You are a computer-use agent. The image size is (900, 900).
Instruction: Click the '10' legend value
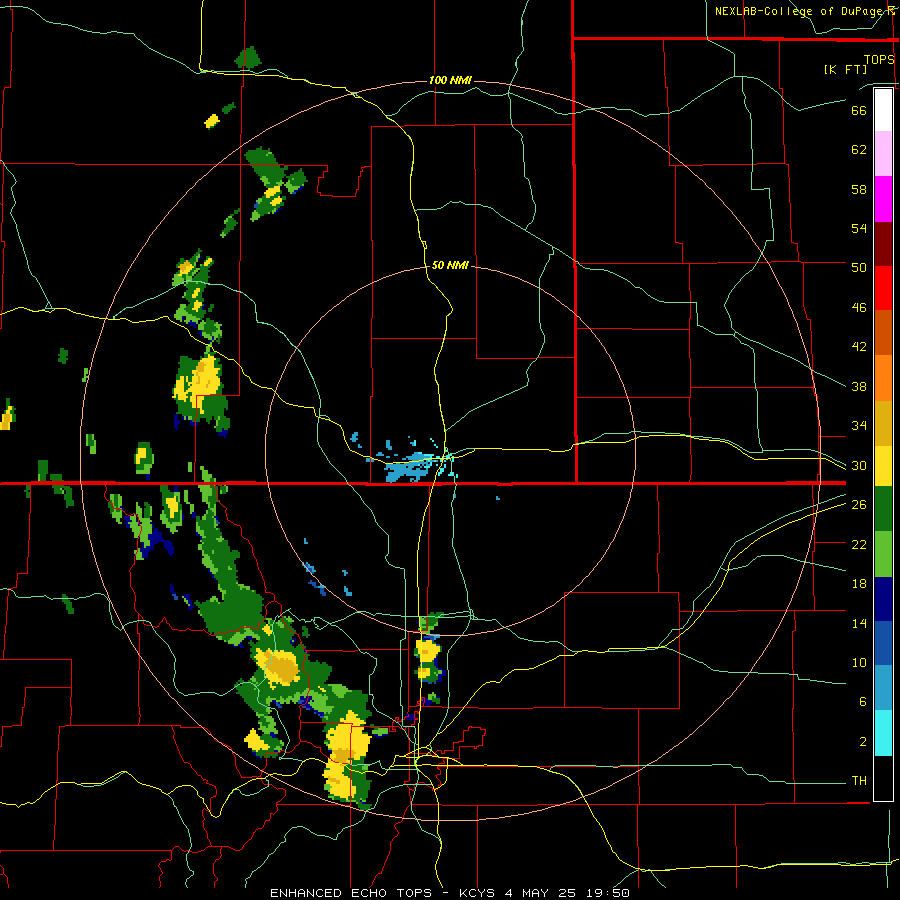click(x=859, y=662)
